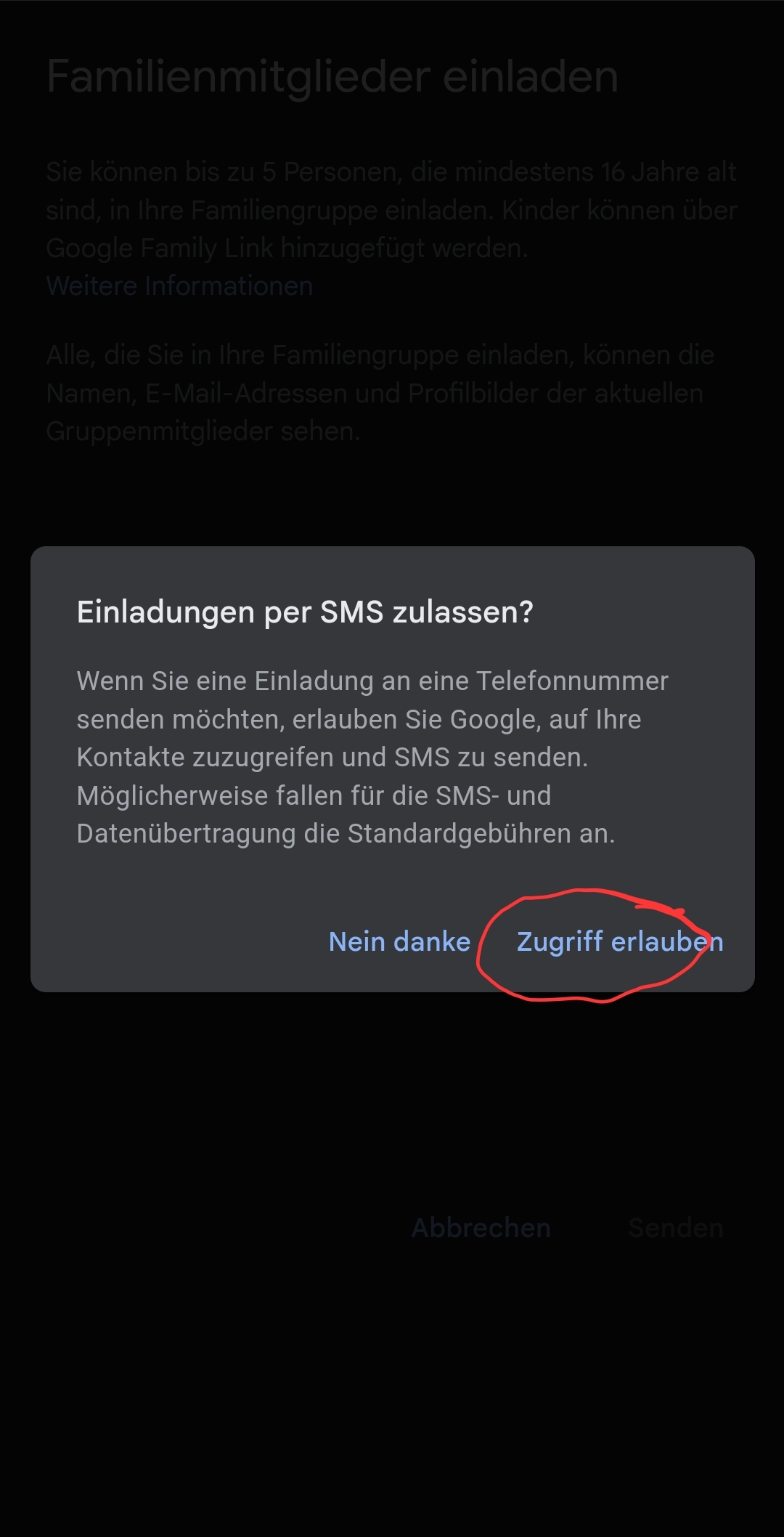Tap the line starting "Sie können bis zu 5 Personen"
The height and width of the screenshot is (1537, 784).
(391, 172)
